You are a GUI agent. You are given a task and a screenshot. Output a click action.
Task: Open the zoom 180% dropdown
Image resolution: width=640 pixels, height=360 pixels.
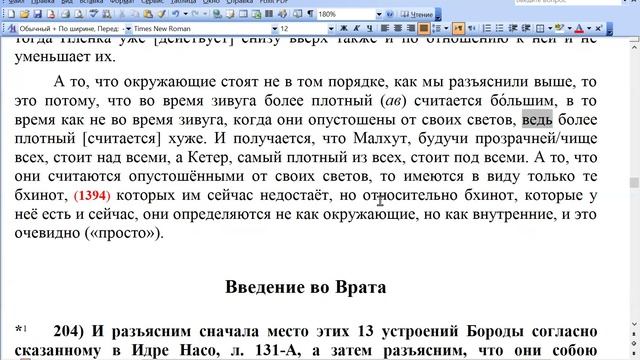379,14
